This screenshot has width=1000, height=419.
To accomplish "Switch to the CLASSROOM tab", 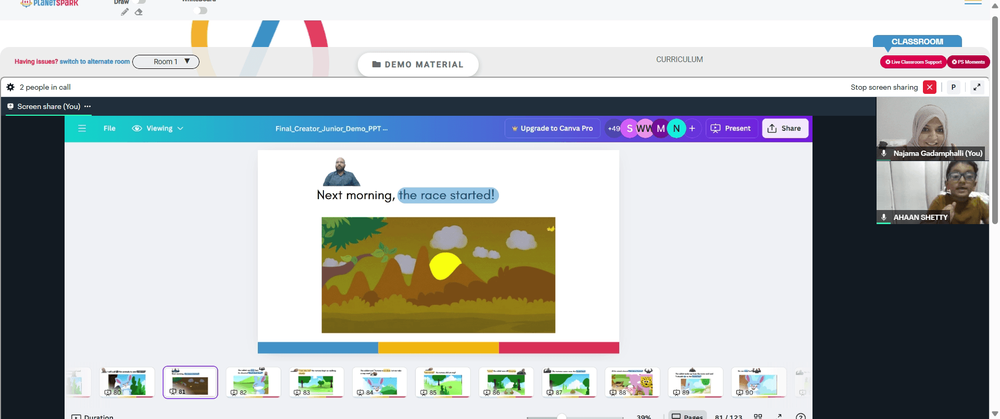I will tap(917, 41).
